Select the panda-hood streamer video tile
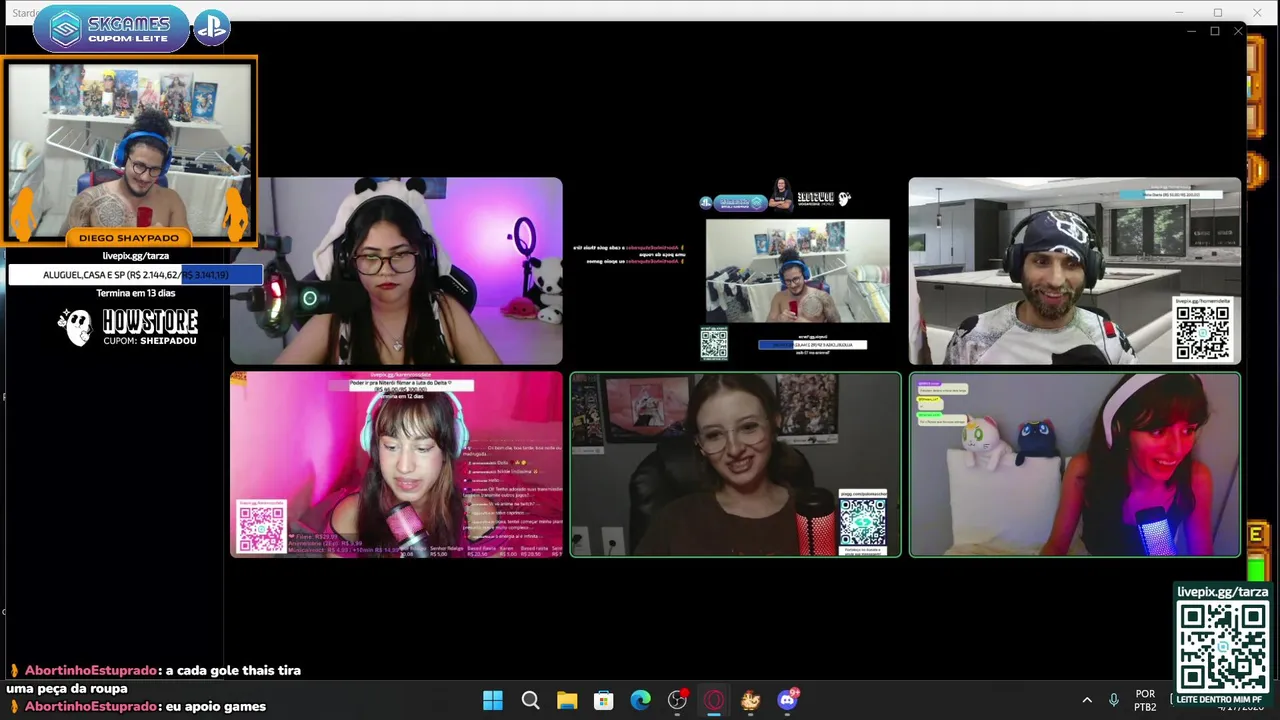Screen dimensions: 1280x720 coord(396,271)
